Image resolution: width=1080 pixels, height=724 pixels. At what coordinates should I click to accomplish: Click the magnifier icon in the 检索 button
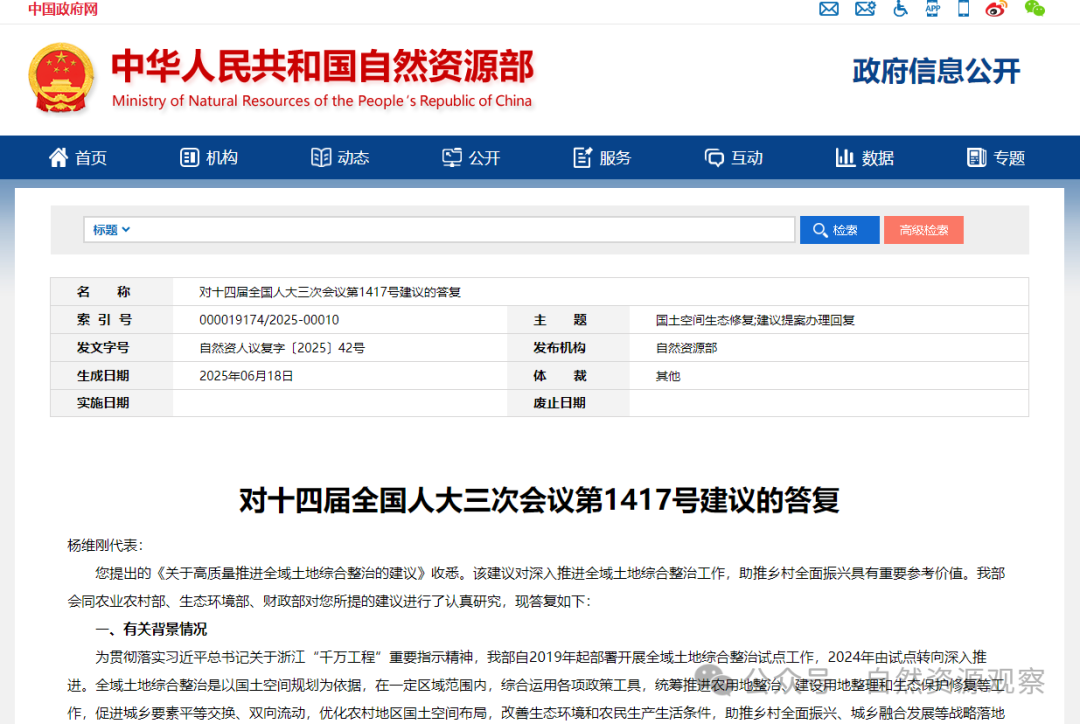(x=821, y=229)
